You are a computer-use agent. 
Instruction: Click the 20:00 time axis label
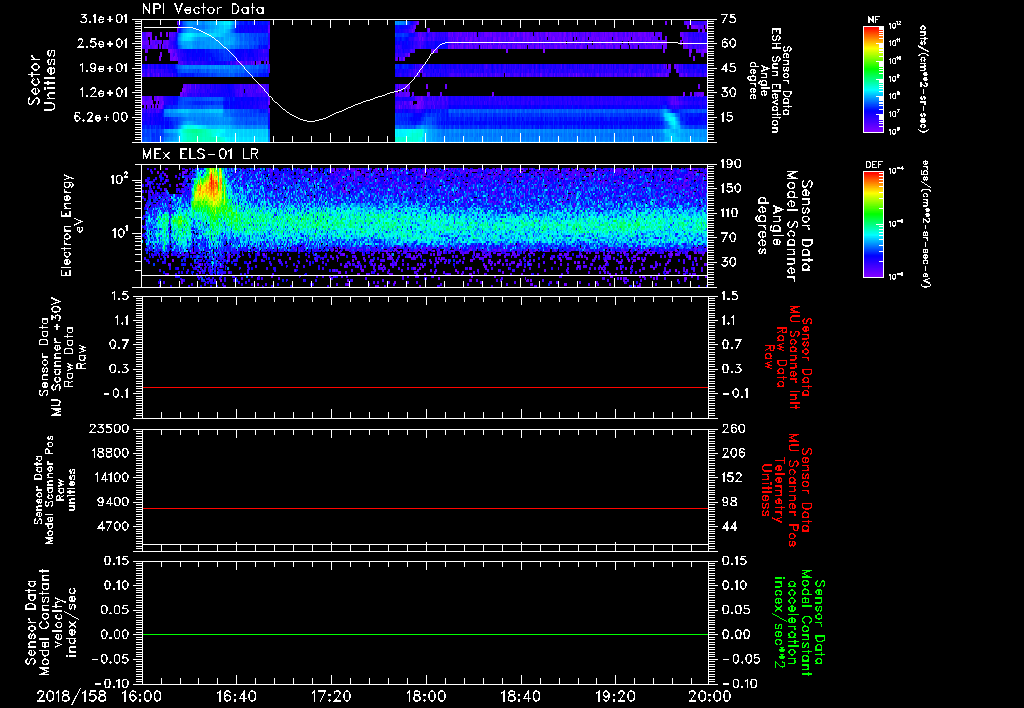[x=710, y=696]
